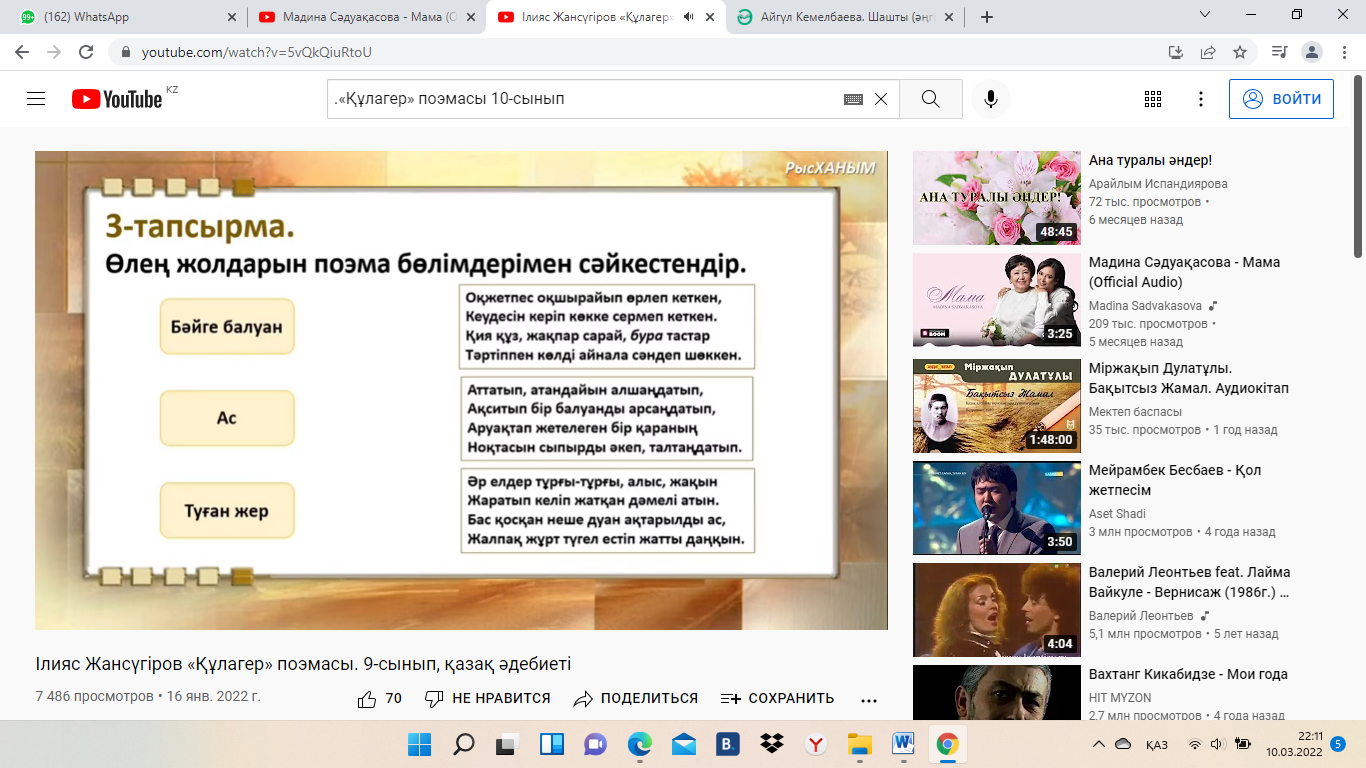Dislike the video via НЕ НРАВИТСЯ
Viewport: 1366px width, 768px height.
488,698
